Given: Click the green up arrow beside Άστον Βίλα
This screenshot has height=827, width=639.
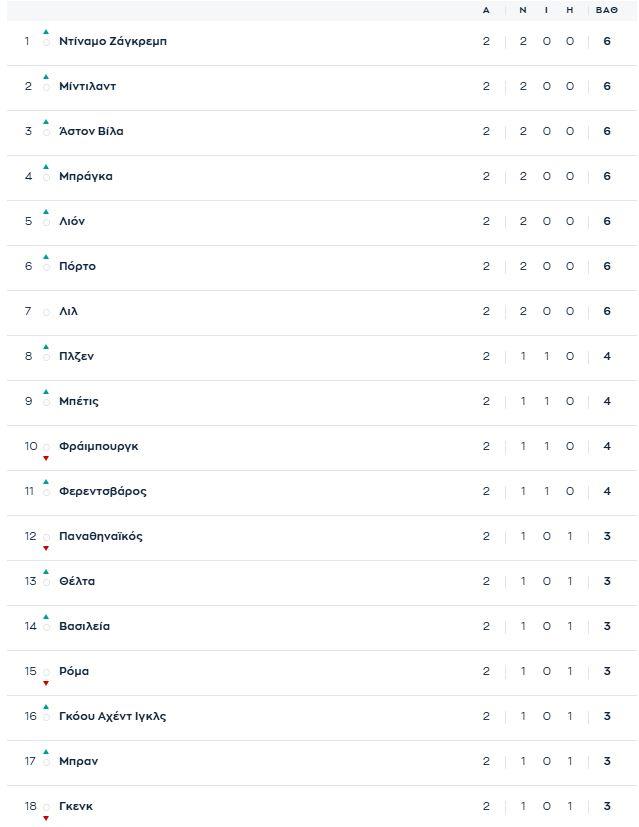Looking at the screenshot, I should click(46, 122).
